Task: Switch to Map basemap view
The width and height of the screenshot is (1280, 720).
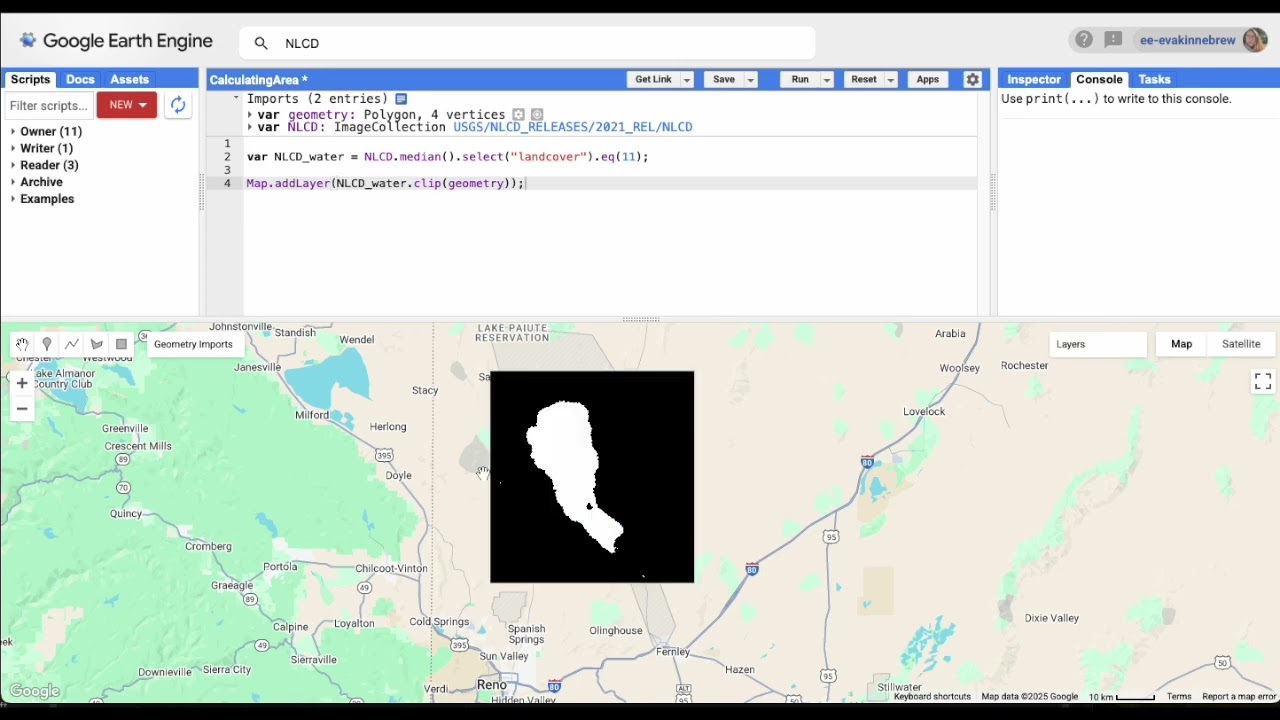Action: (x=1182, y=344)
